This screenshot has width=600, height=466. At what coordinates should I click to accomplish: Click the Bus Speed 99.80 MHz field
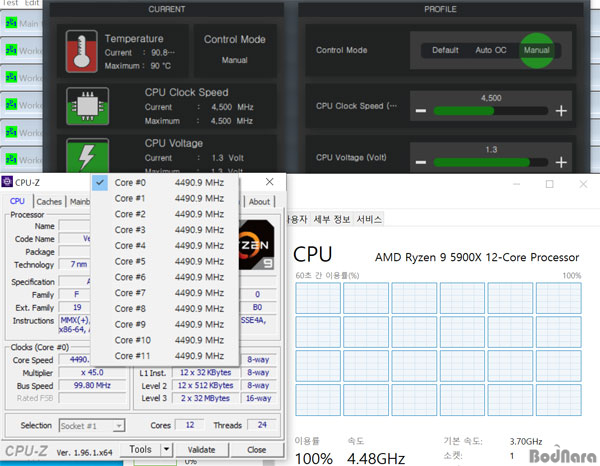tap(92, 385)
